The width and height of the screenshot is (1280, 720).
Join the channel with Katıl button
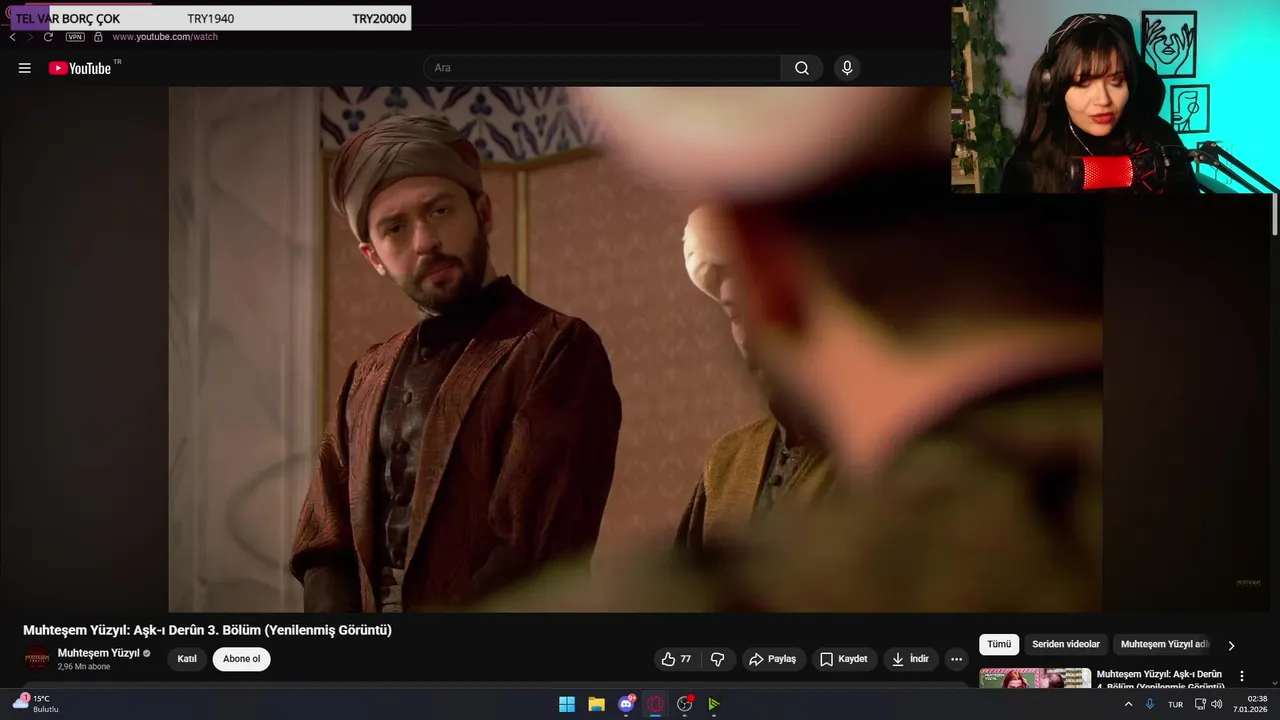187,659
